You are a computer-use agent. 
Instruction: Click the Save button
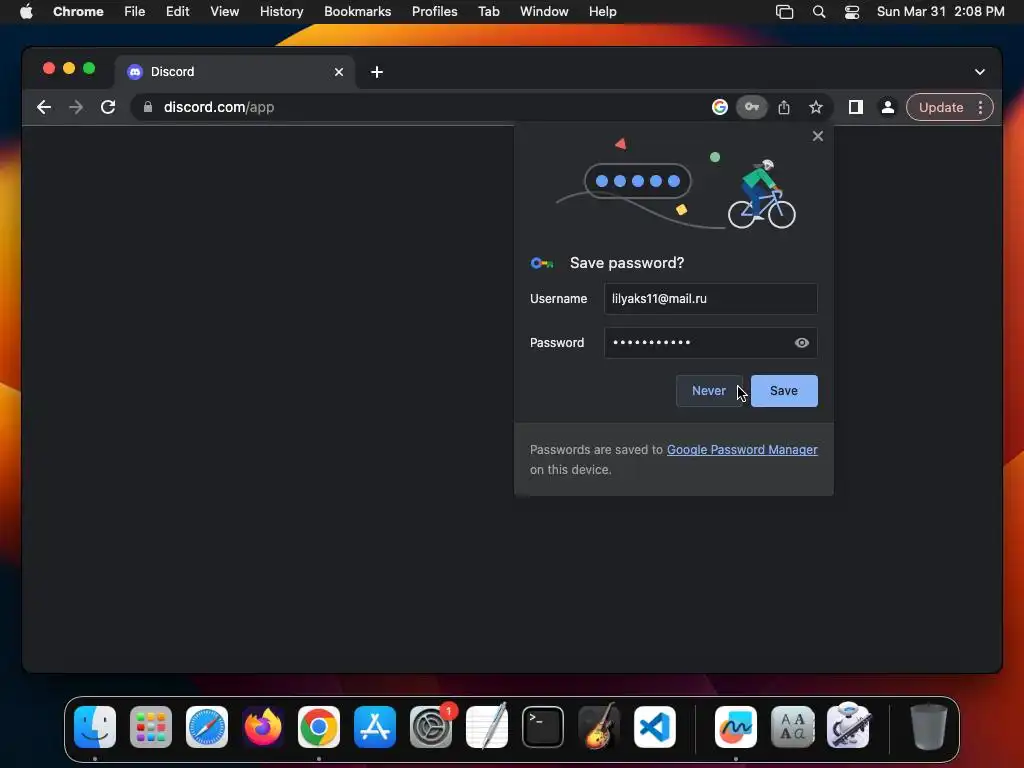tap(784, 391)
